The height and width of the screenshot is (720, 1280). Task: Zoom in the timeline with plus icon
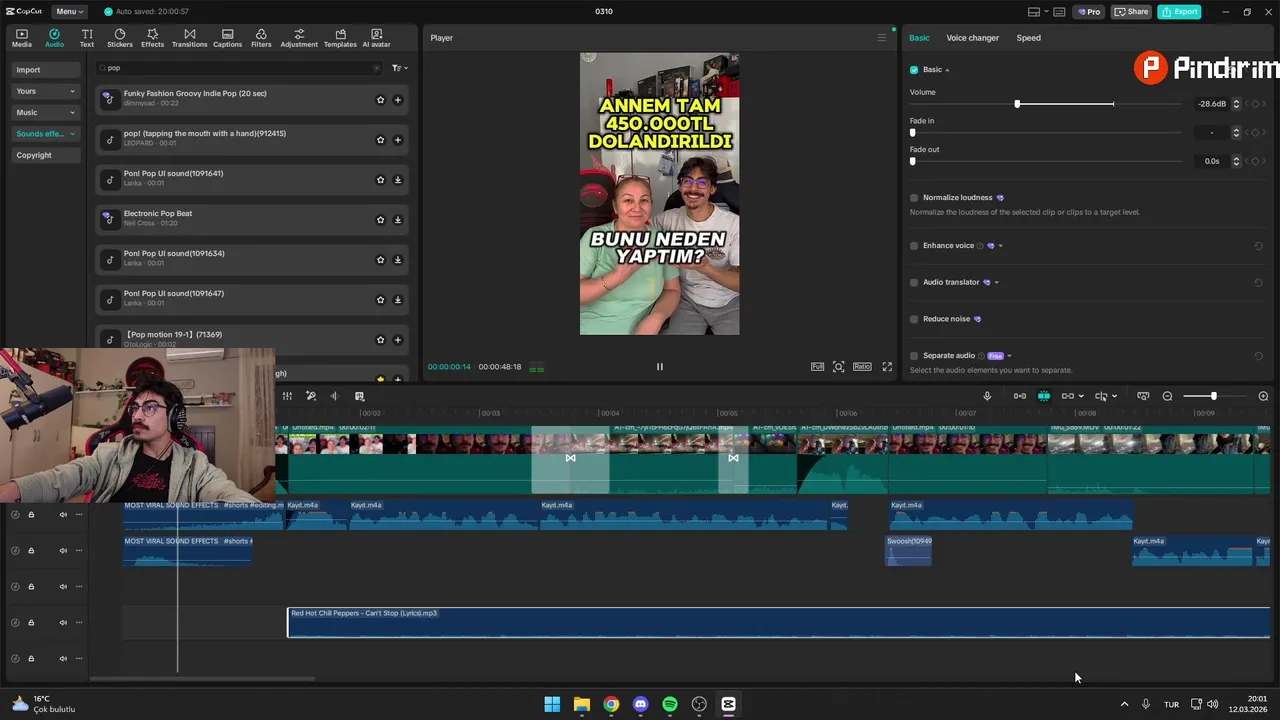tap(1263, 396)
